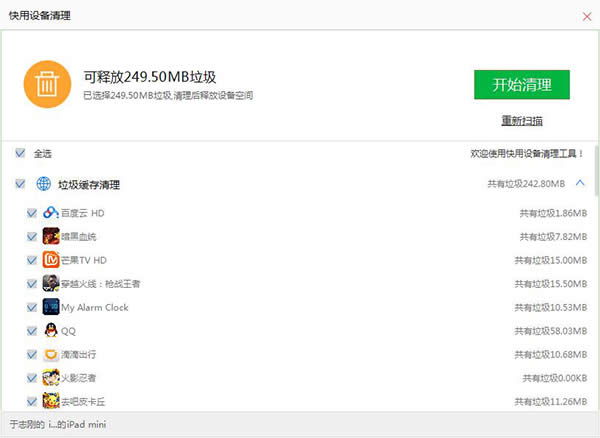The image size is (600, 438).
Task: Click the 垃圾缓存清理 category label
Action: point(89,185)
